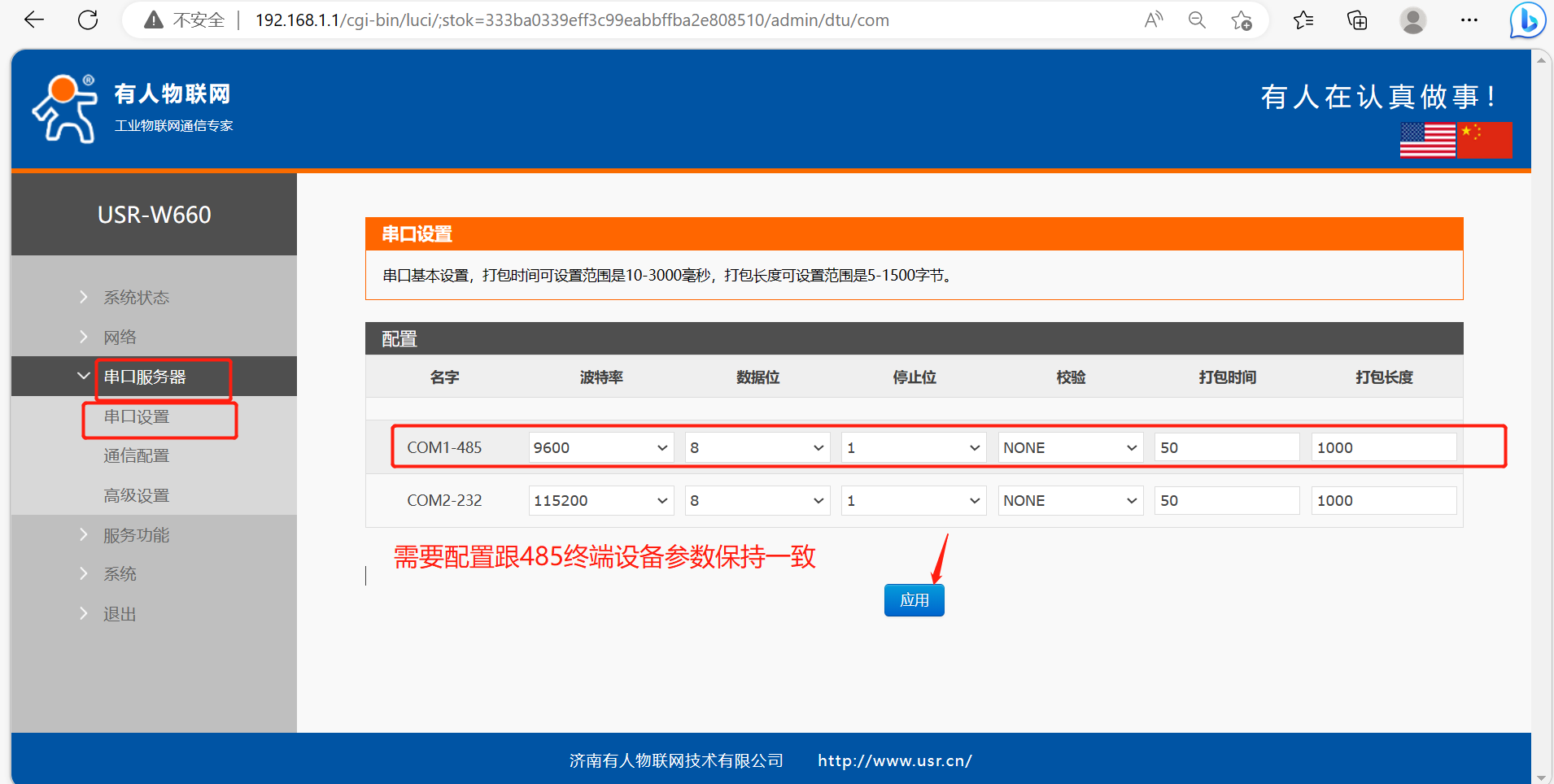The image size is (1554, 784).
Task: Click the user profile avatar
Action: [x=1413, y=20]
